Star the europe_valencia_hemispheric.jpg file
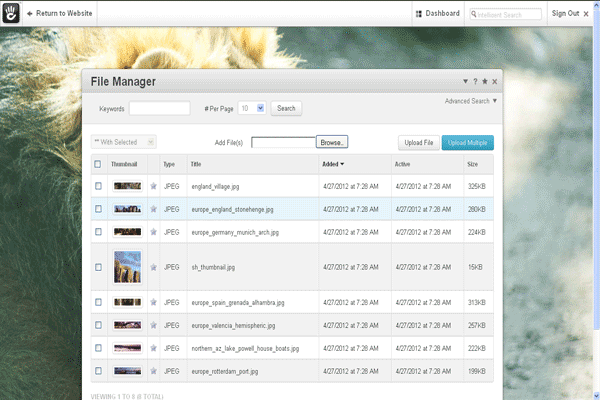 [x=153, y=324]
